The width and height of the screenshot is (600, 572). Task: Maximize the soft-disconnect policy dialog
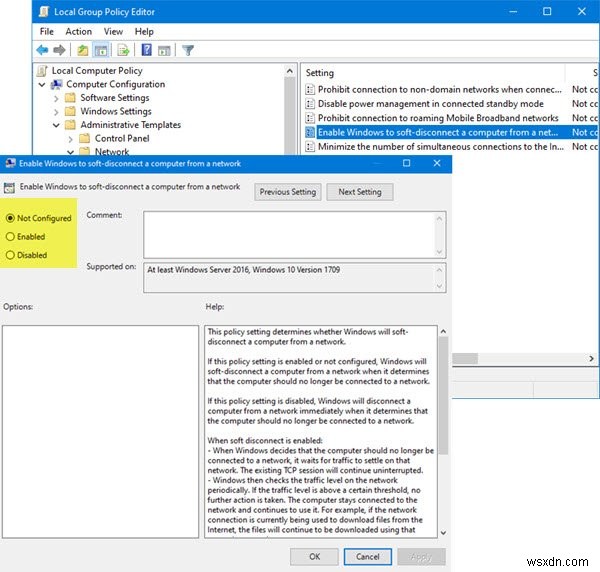click(406, 163)
